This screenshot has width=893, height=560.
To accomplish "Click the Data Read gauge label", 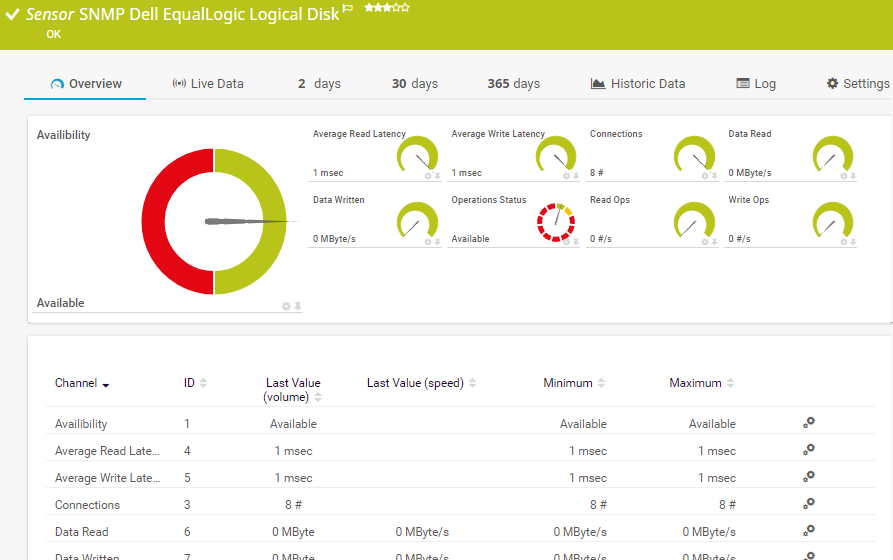I will 749,134.
